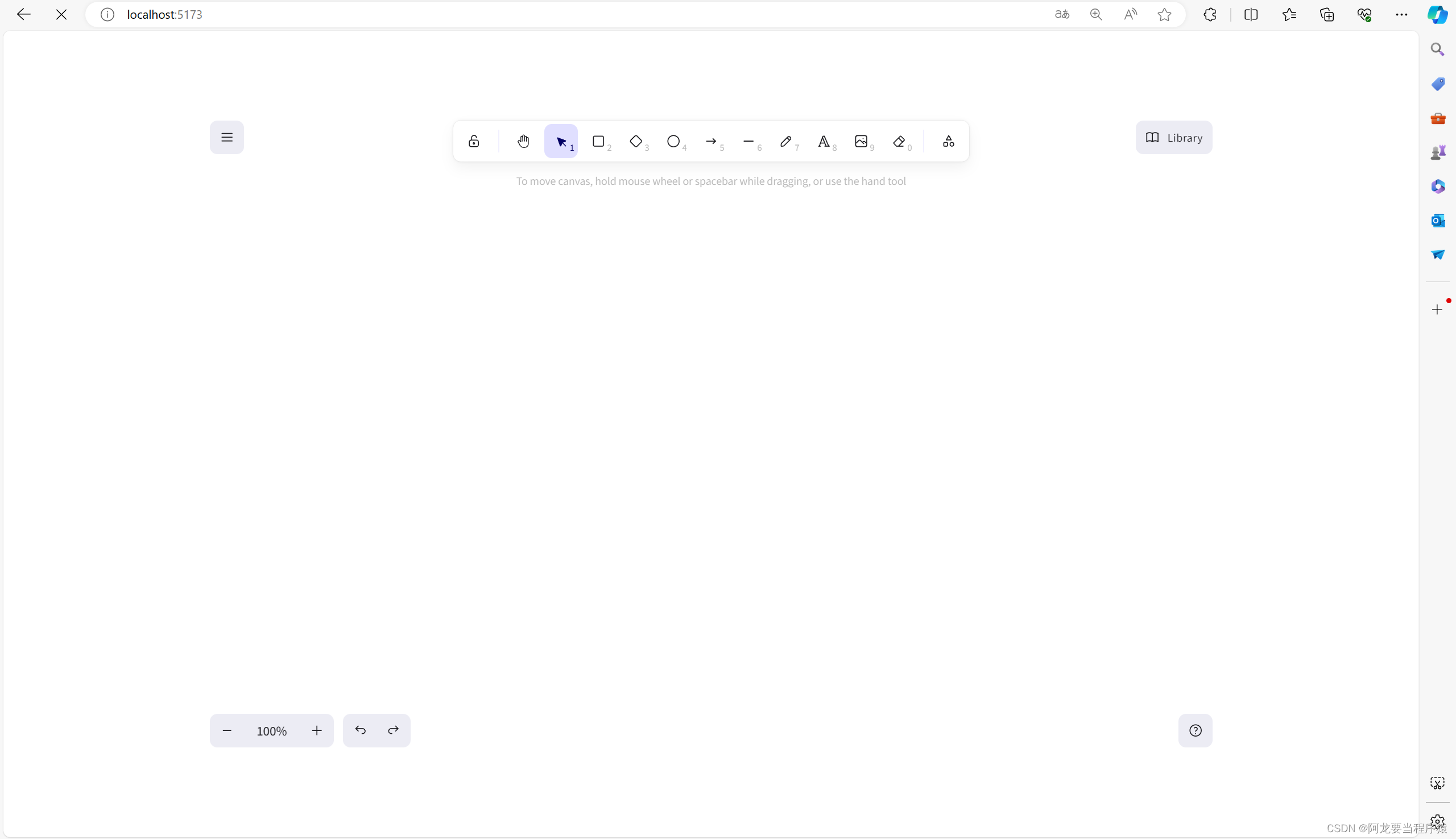Viewport: 1456px width, 839px height.
Task: Select the Hand panning tool
Action: tap(523, 141)
